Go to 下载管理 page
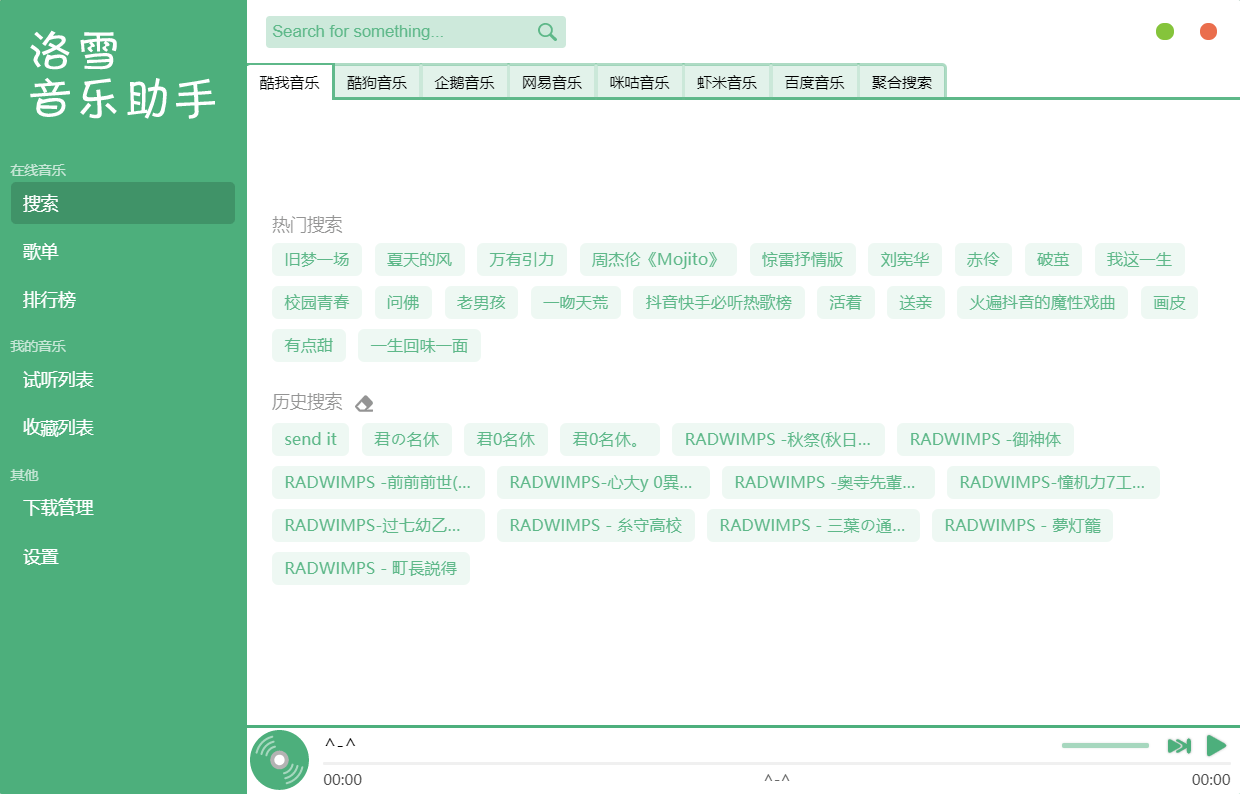 (58, 508)
